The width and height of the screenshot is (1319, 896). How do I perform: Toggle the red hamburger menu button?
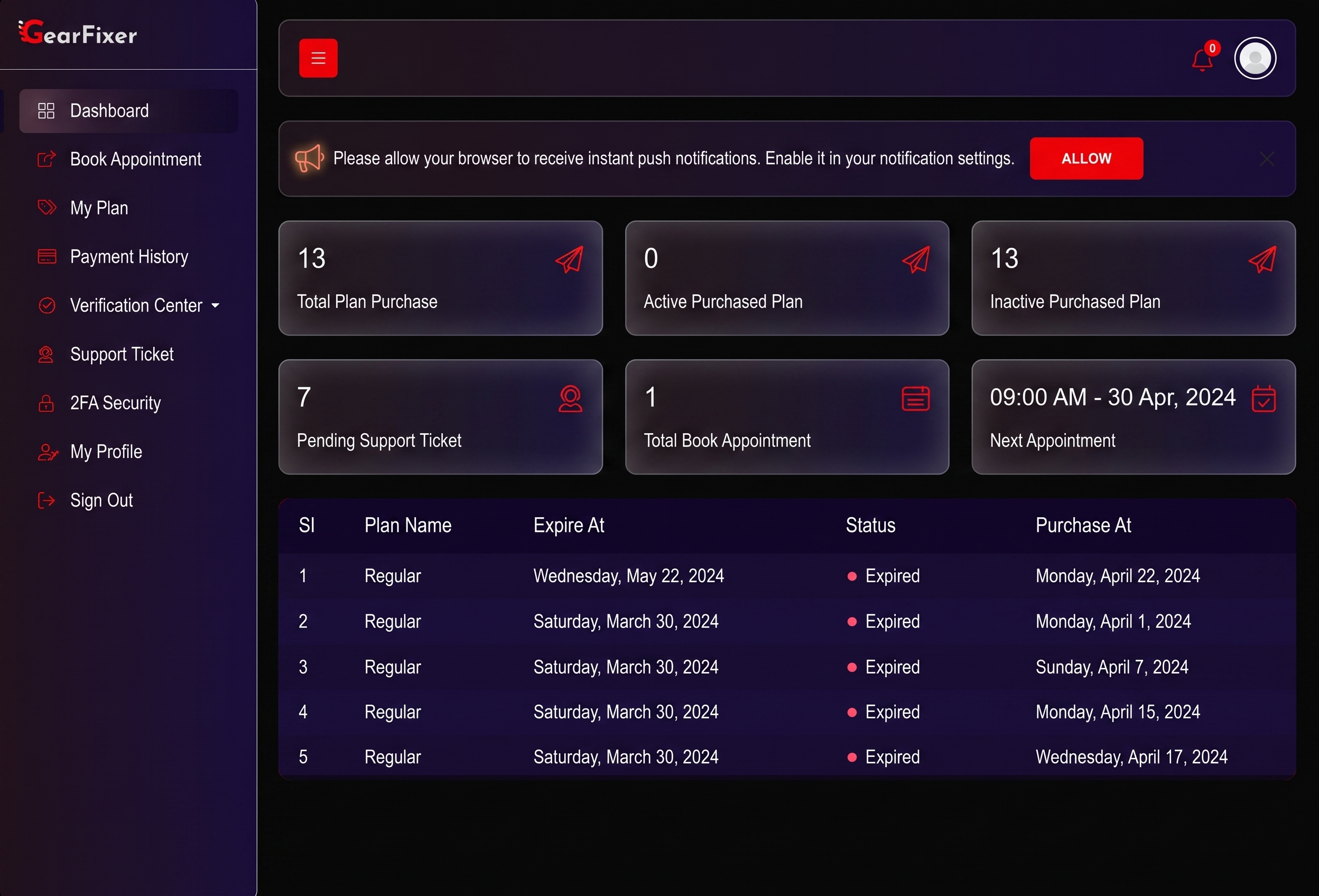319,58
